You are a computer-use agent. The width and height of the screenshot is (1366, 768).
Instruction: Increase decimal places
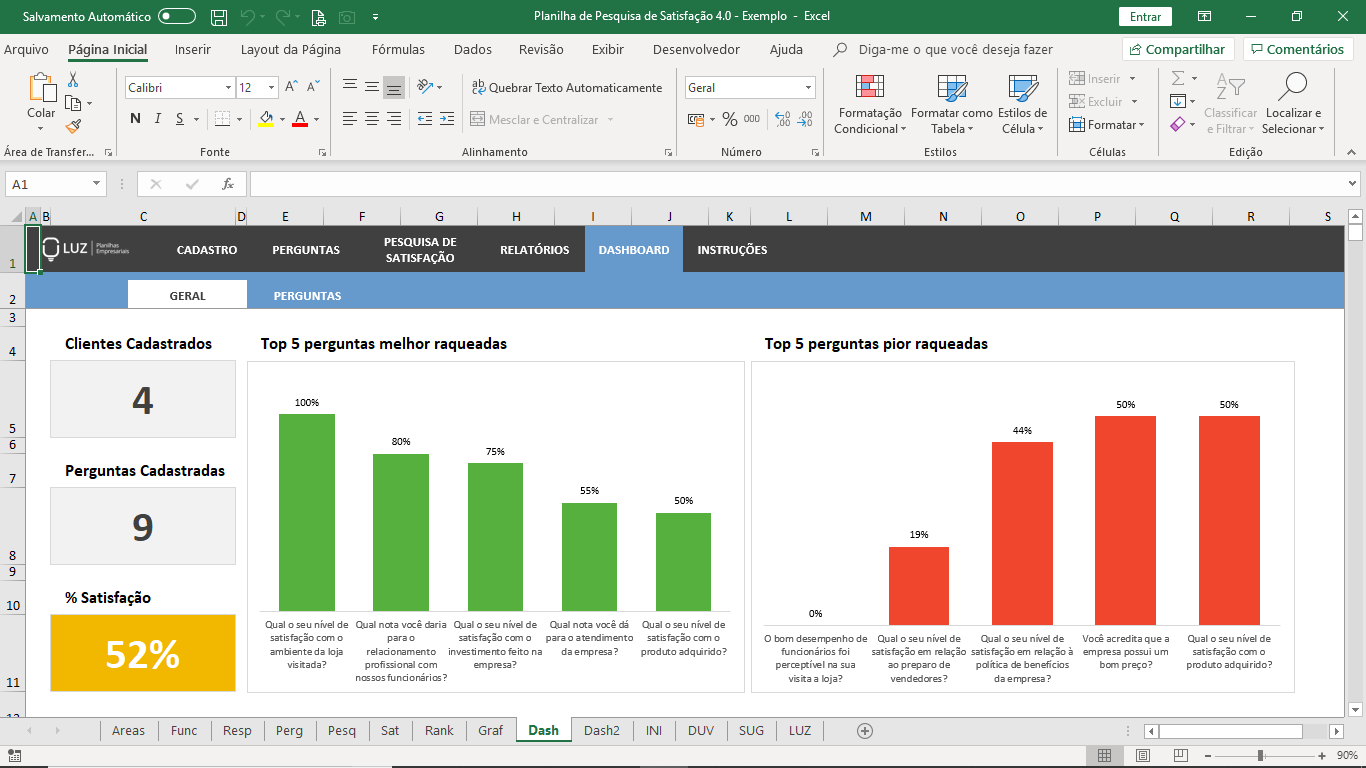(x=781, y=119)
